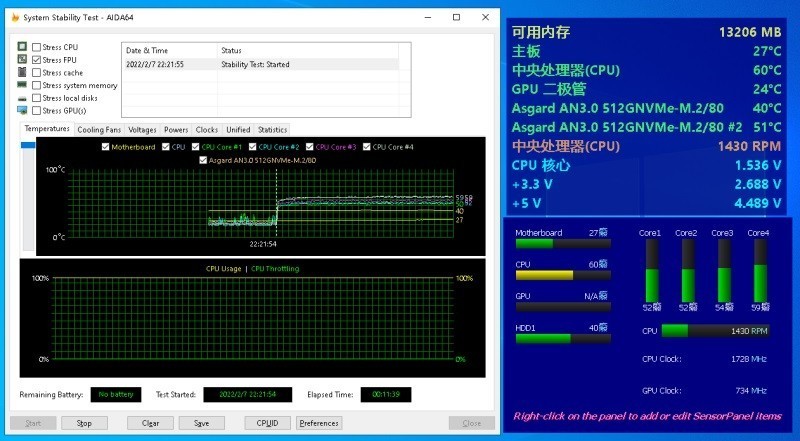Toggle the CPU Core #4 graph checkbox

(x=366, y=147)
